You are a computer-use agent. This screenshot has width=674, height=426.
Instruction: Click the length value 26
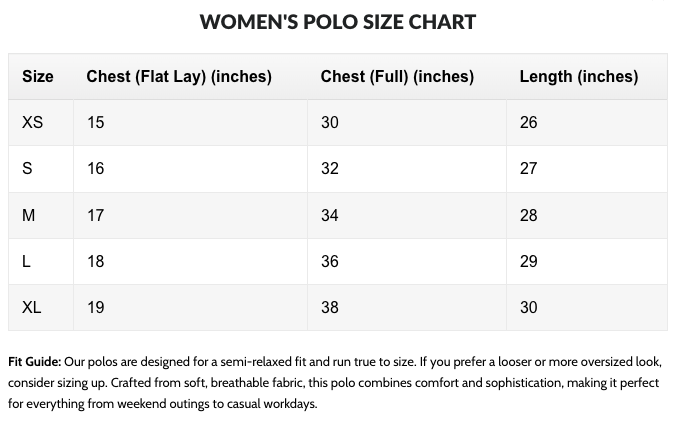point(529,123)
